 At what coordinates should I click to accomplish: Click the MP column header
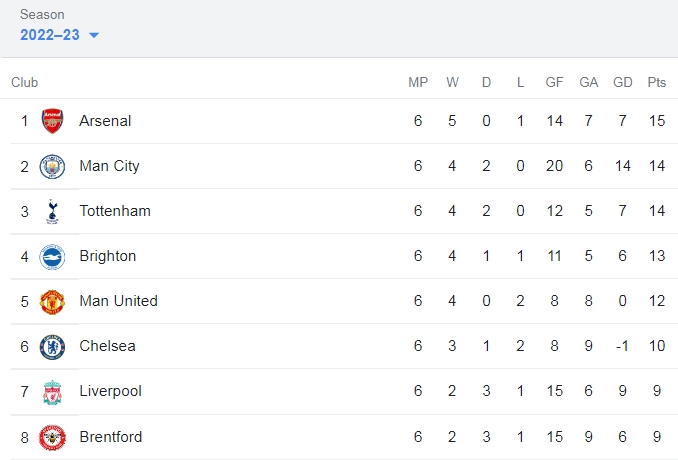click(418, 82)
